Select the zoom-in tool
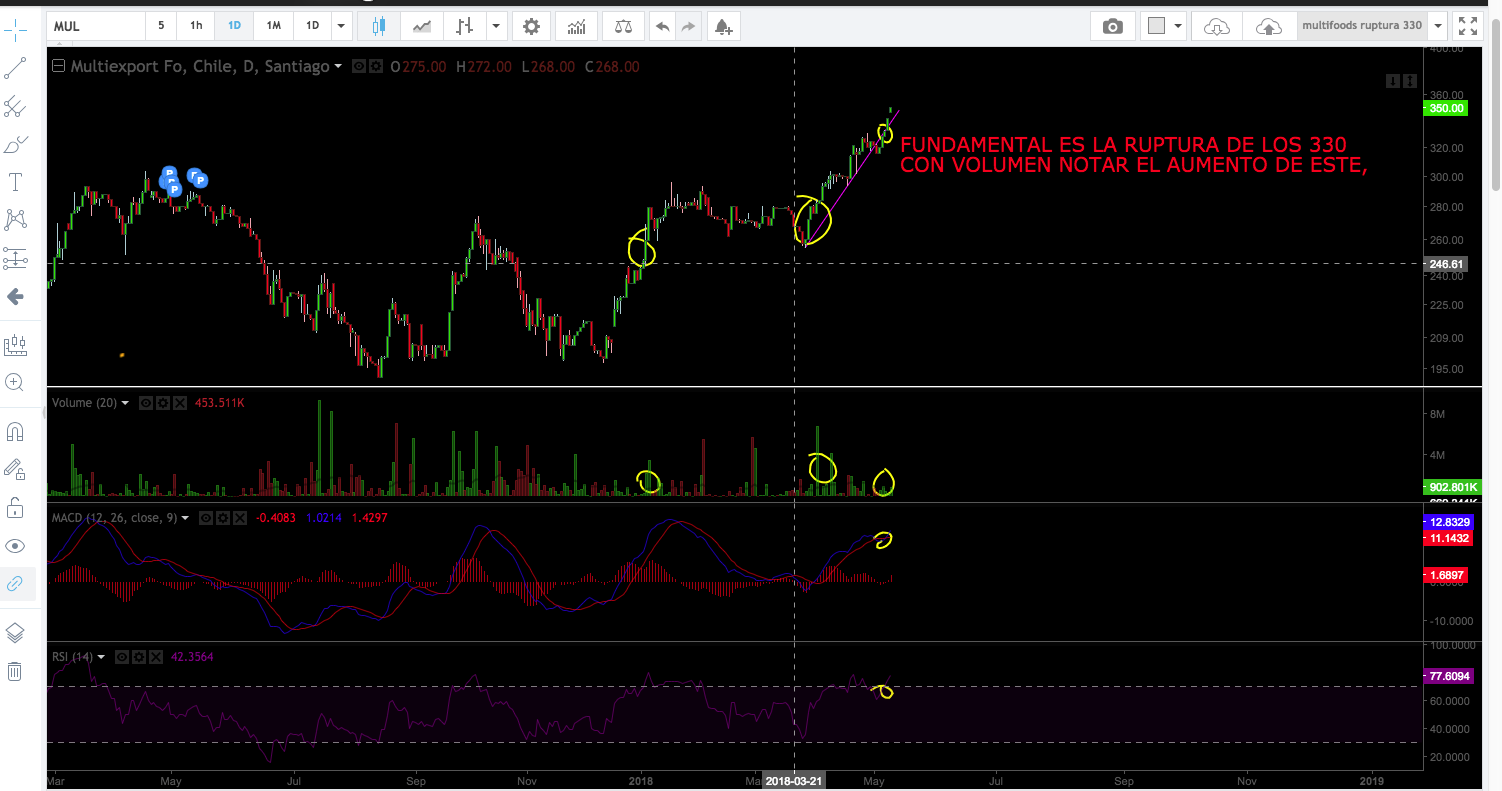1502x791 pixels. [15, 382]
